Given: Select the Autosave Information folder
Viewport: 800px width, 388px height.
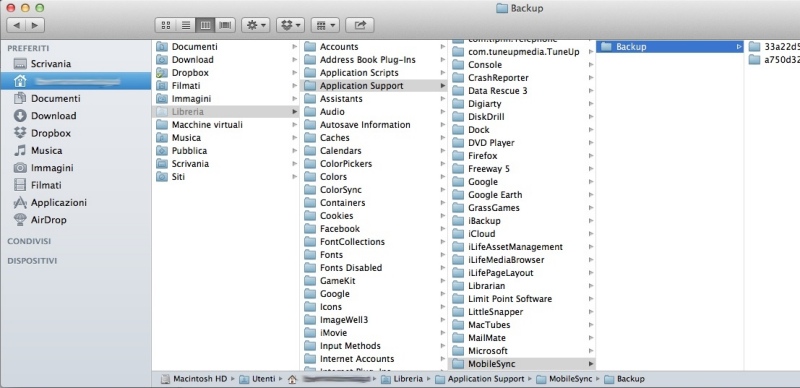Looking at the screenshot, I should (374, 125).
